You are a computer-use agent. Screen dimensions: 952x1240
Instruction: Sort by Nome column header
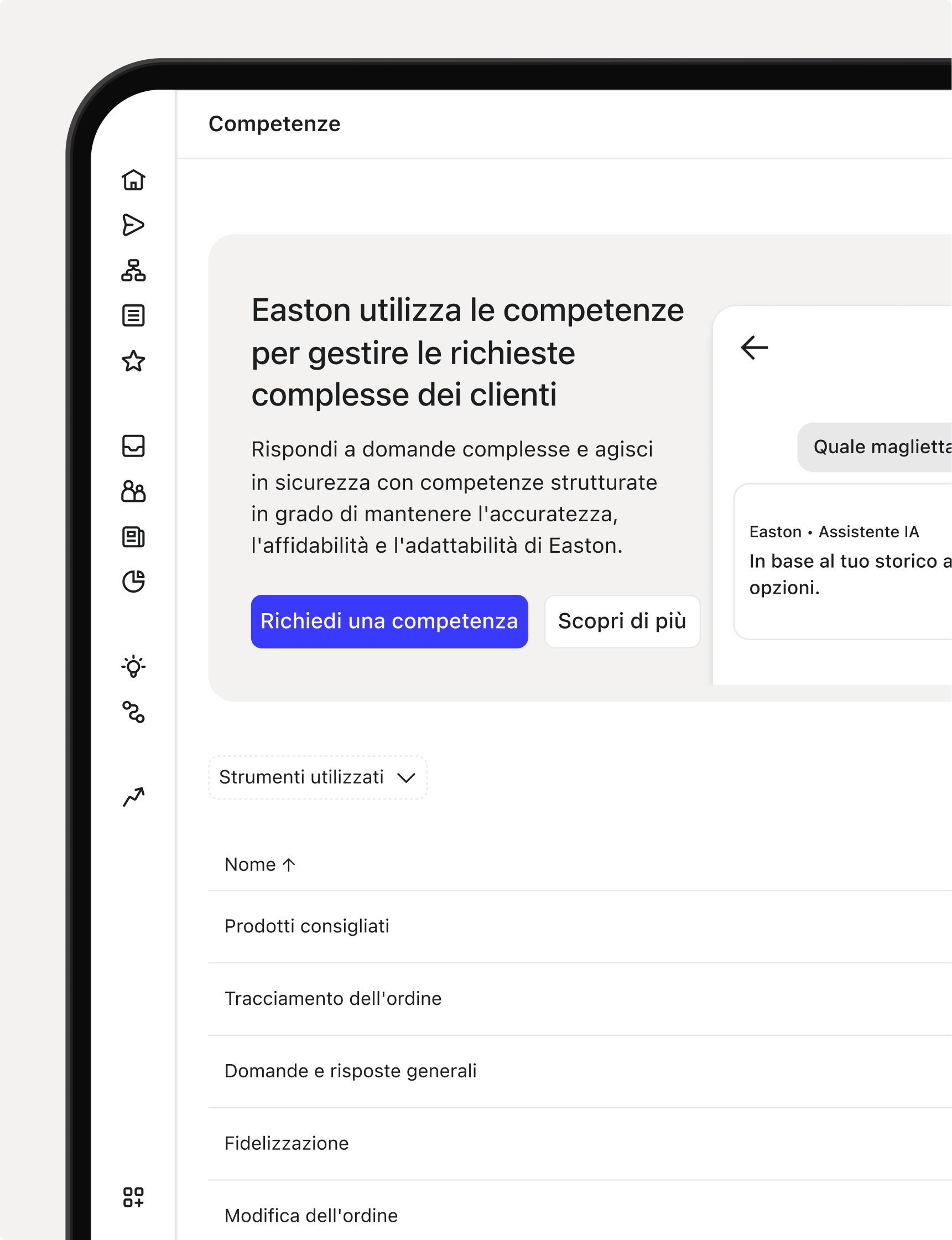[x=260, y=864]
